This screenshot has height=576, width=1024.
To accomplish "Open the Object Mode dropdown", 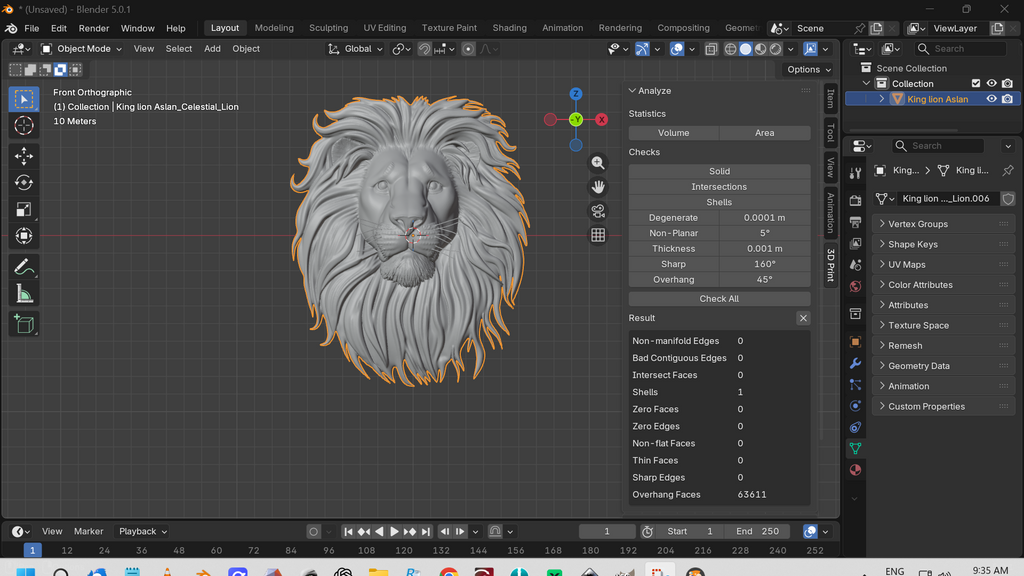I will coord(81,49).
